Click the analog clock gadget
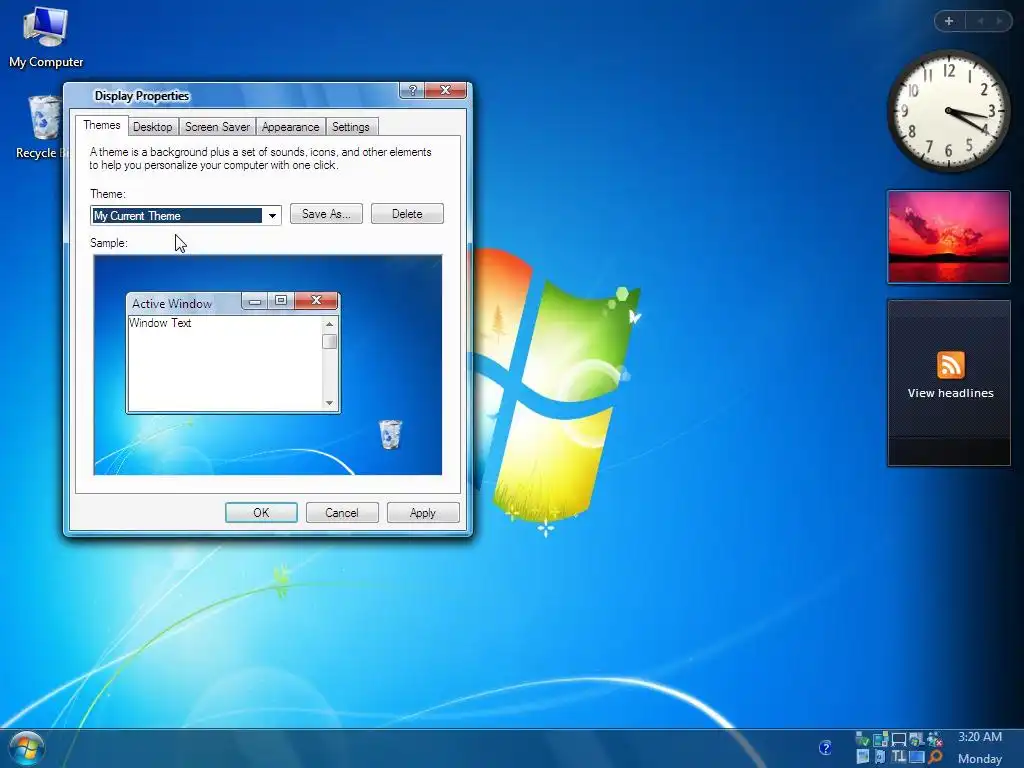This screenshot has height=768, width=1024. pos(948,111)
